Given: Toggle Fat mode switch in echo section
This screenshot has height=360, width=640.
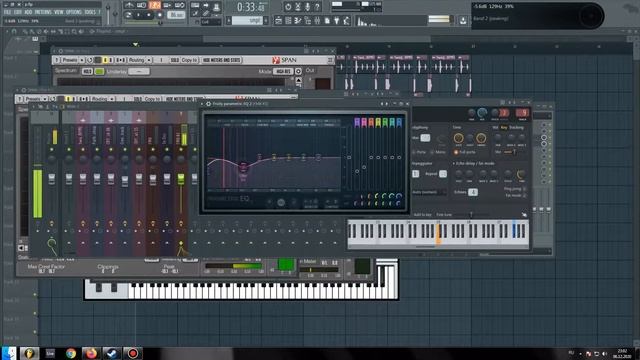Looking at the screenshot, I should [524, 196].
